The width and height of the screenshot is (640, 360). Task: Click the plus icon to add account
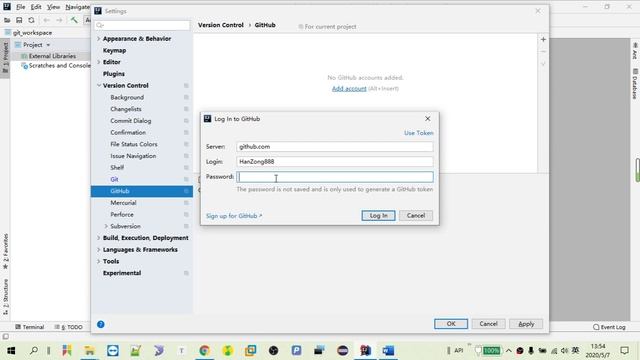(x=543, y=40)
